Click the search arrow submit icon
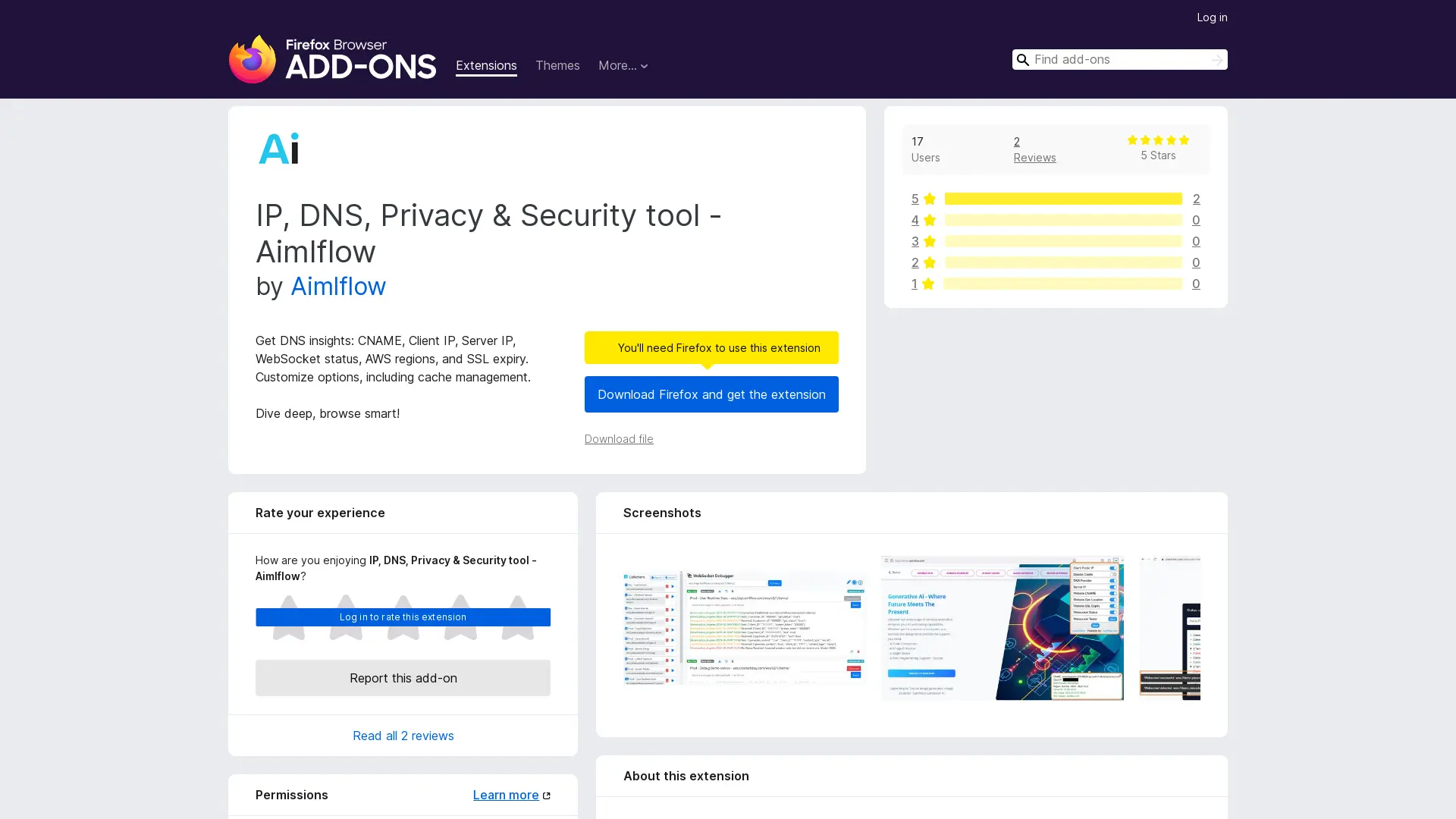This screenshot has height=819, width=1456. tap(1216, 60)
